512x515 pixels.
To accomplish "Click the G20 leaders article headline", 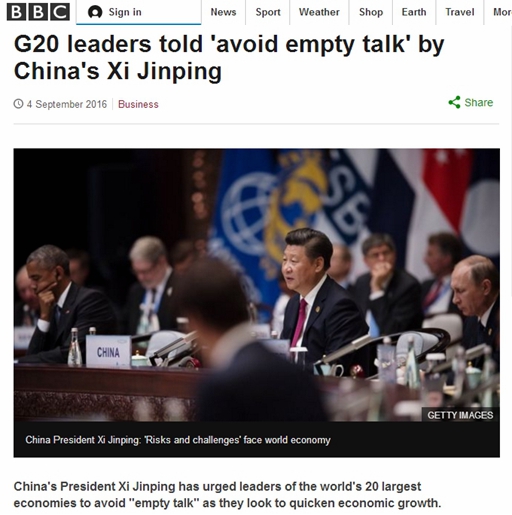I will (x=229, y=57).
